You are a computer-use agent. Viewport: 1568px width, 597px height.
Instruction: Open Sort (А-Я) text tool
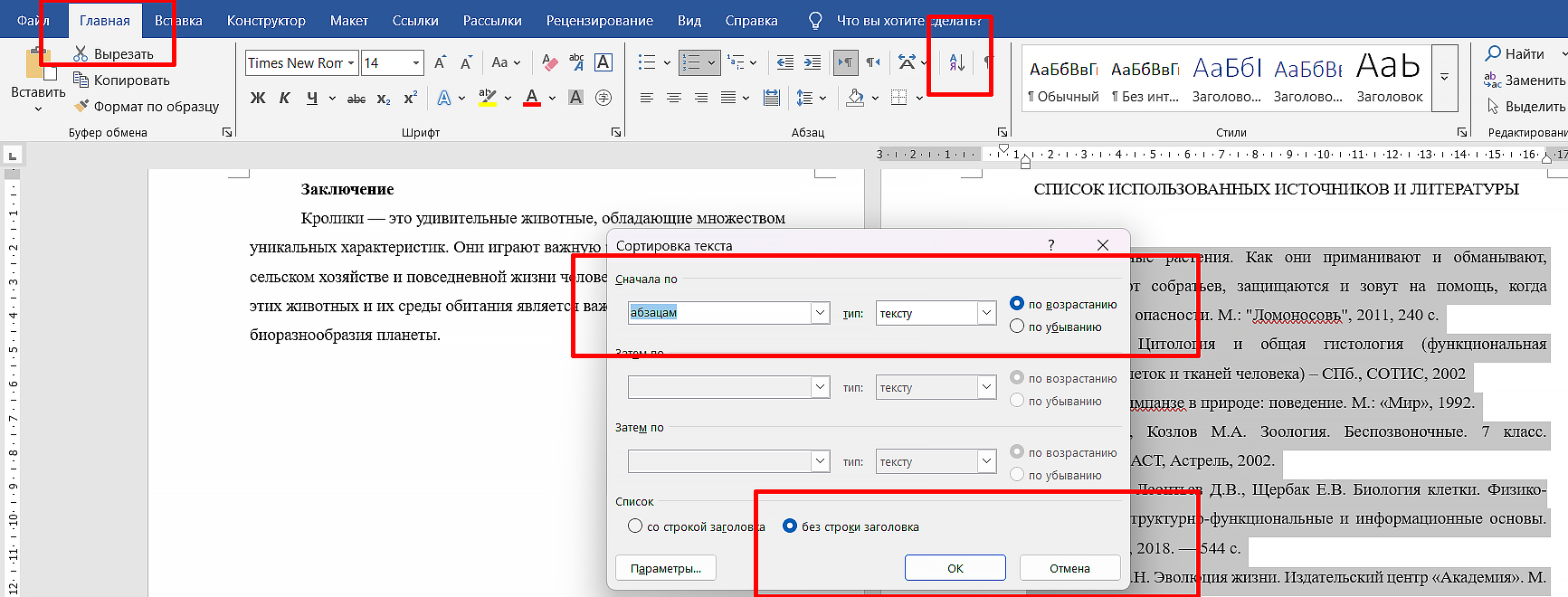pyautogui.click(x=956, y=62)
